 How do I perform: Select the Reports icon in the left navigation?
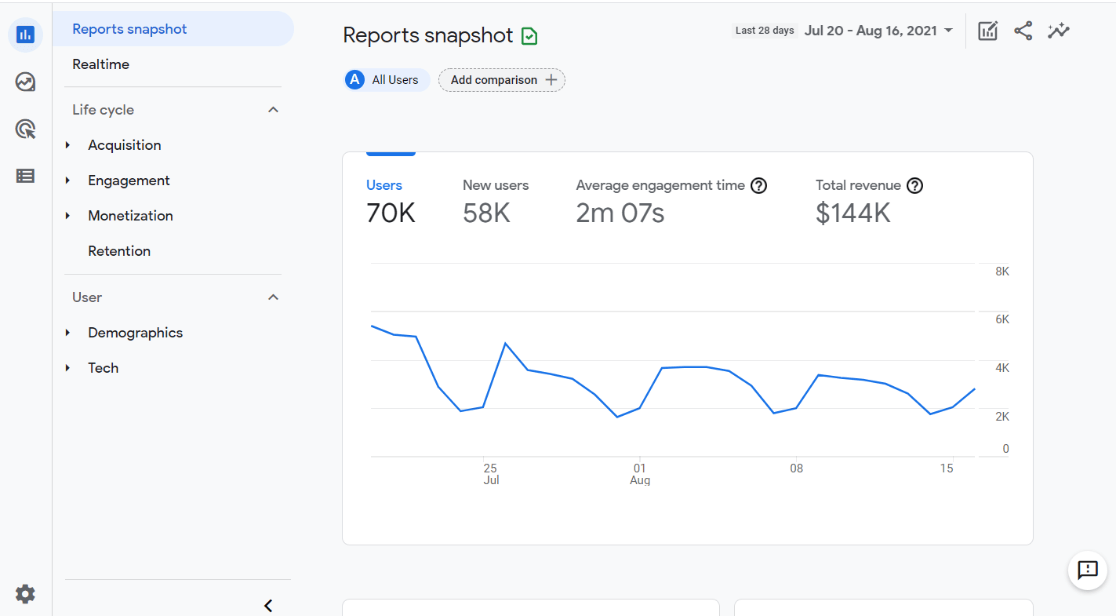[25, 34]
